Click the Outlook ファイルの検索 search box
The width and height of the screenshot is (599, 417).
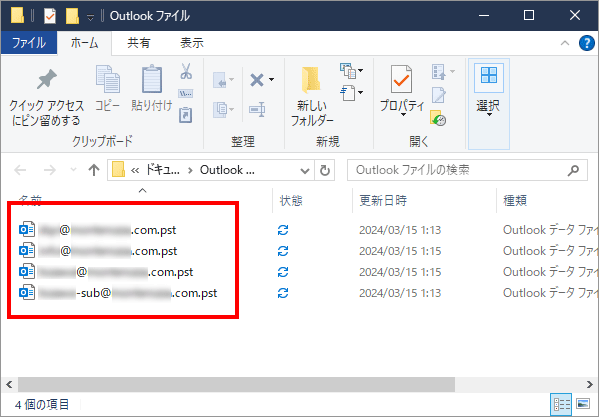click(467, 170)
